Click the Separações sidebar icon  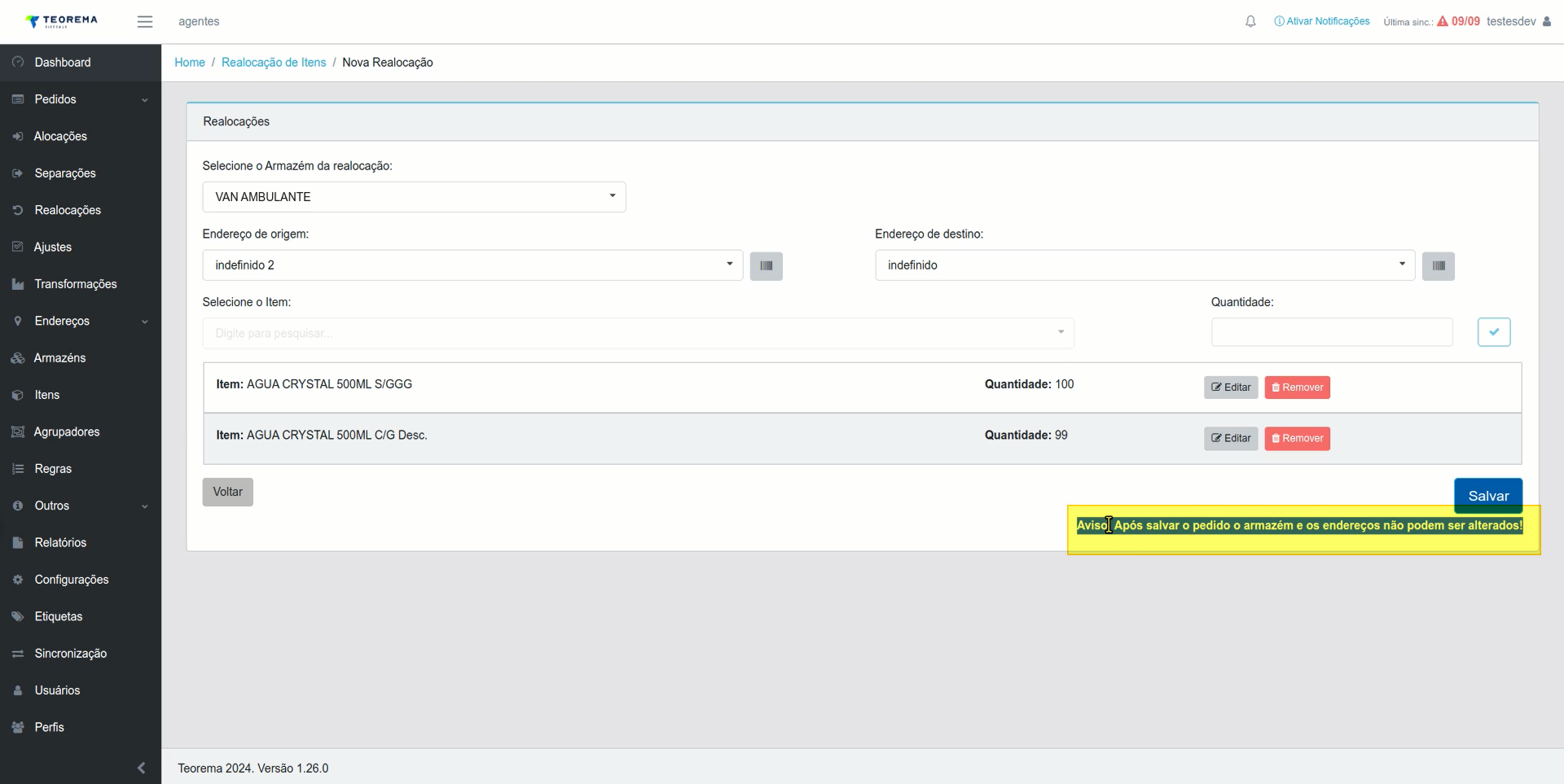pyautogui.click(x=18, y=173)
